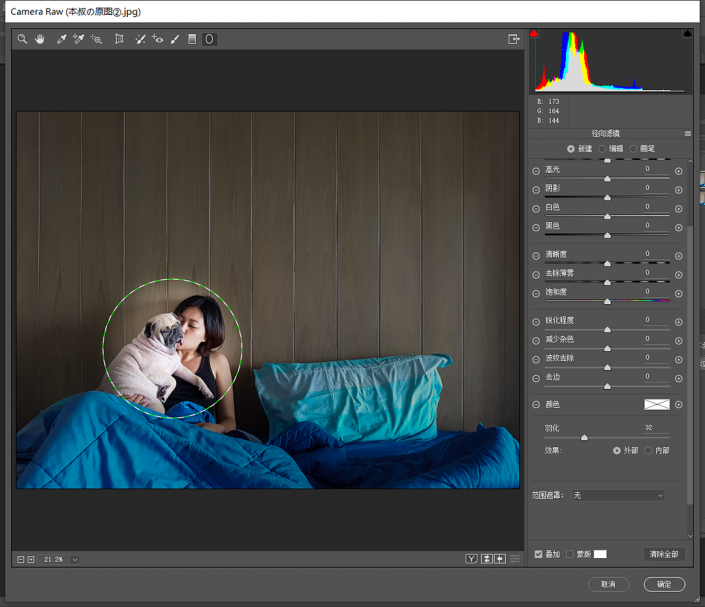Enable the 蒙版 mask checkbox
705x607 pixels.
[x=570, y=554]
